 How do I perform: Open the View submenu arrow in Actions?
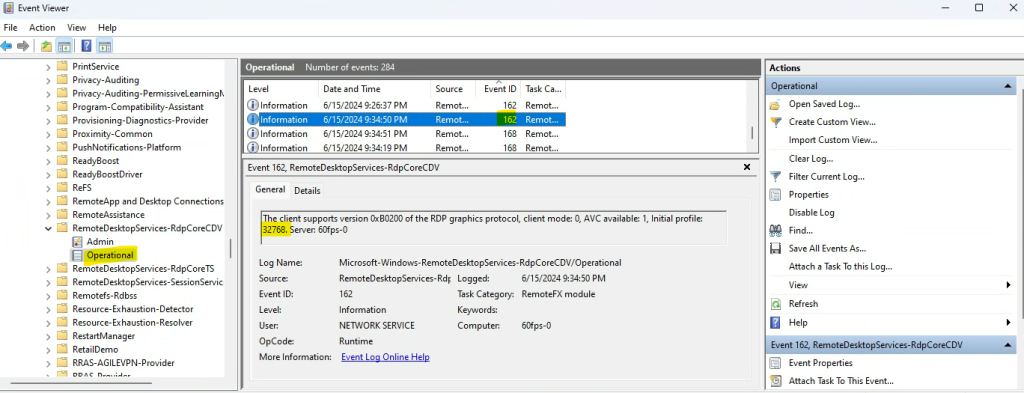[1009, 285]
